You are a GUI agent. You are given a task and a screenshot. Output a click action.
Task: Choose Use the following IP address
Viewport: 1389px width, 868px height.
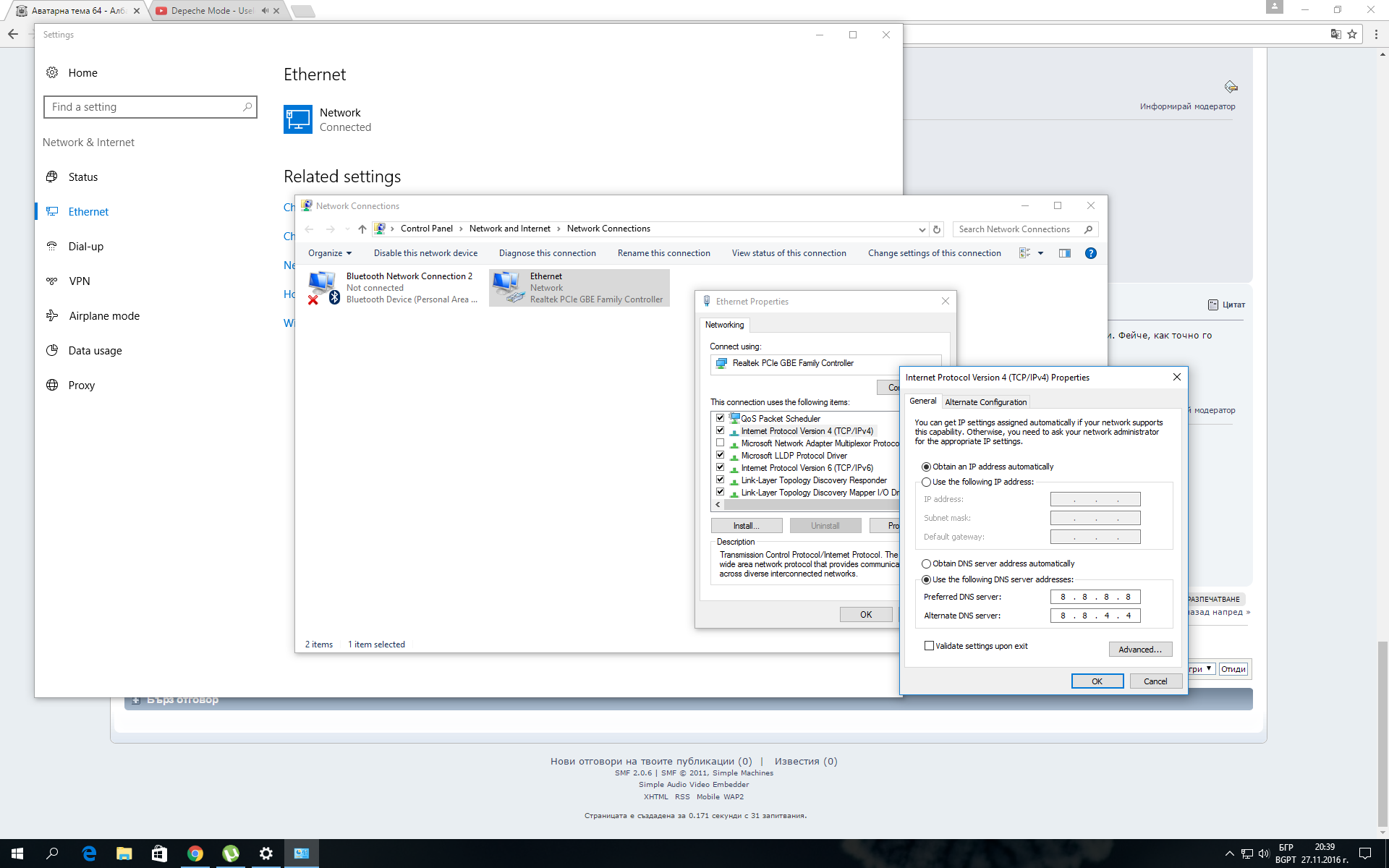(926, 482)
